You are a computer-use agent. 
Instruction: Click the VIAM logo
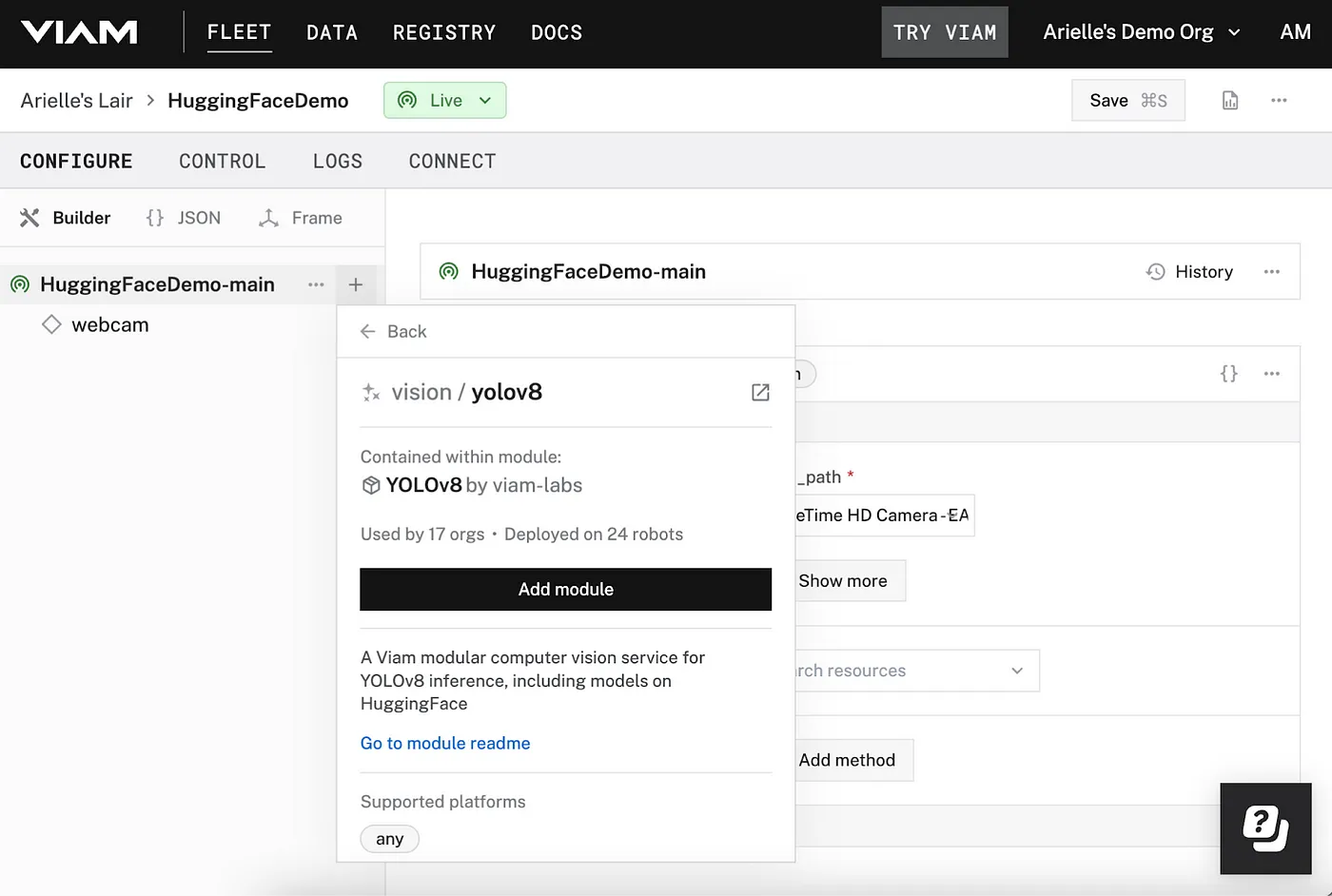click(80, 32)
